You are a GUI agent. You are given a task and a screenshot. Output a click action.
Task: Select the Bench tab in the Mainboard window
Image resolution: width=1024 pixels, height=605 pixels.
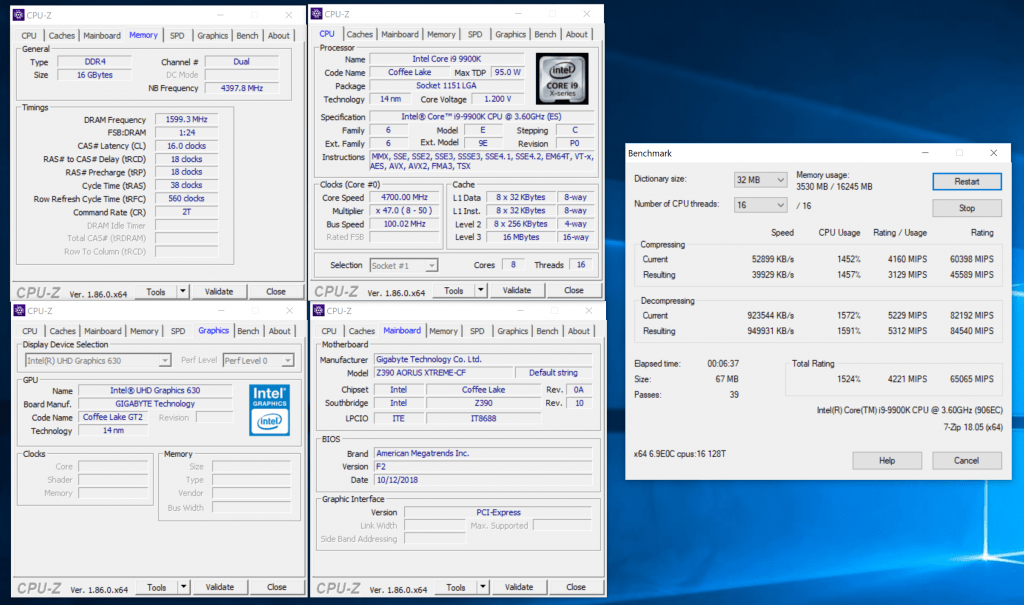point(547,331)
